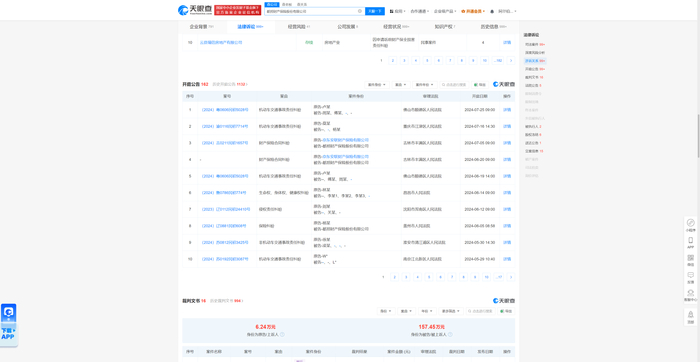Switch to the 企业背景 tab

(x=202, y=27)
